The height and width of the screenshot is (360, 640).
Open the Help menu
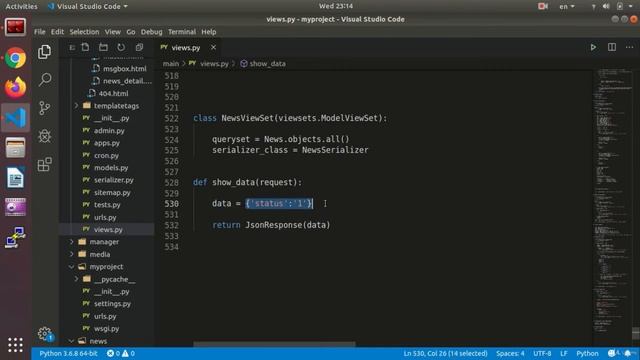209,32
